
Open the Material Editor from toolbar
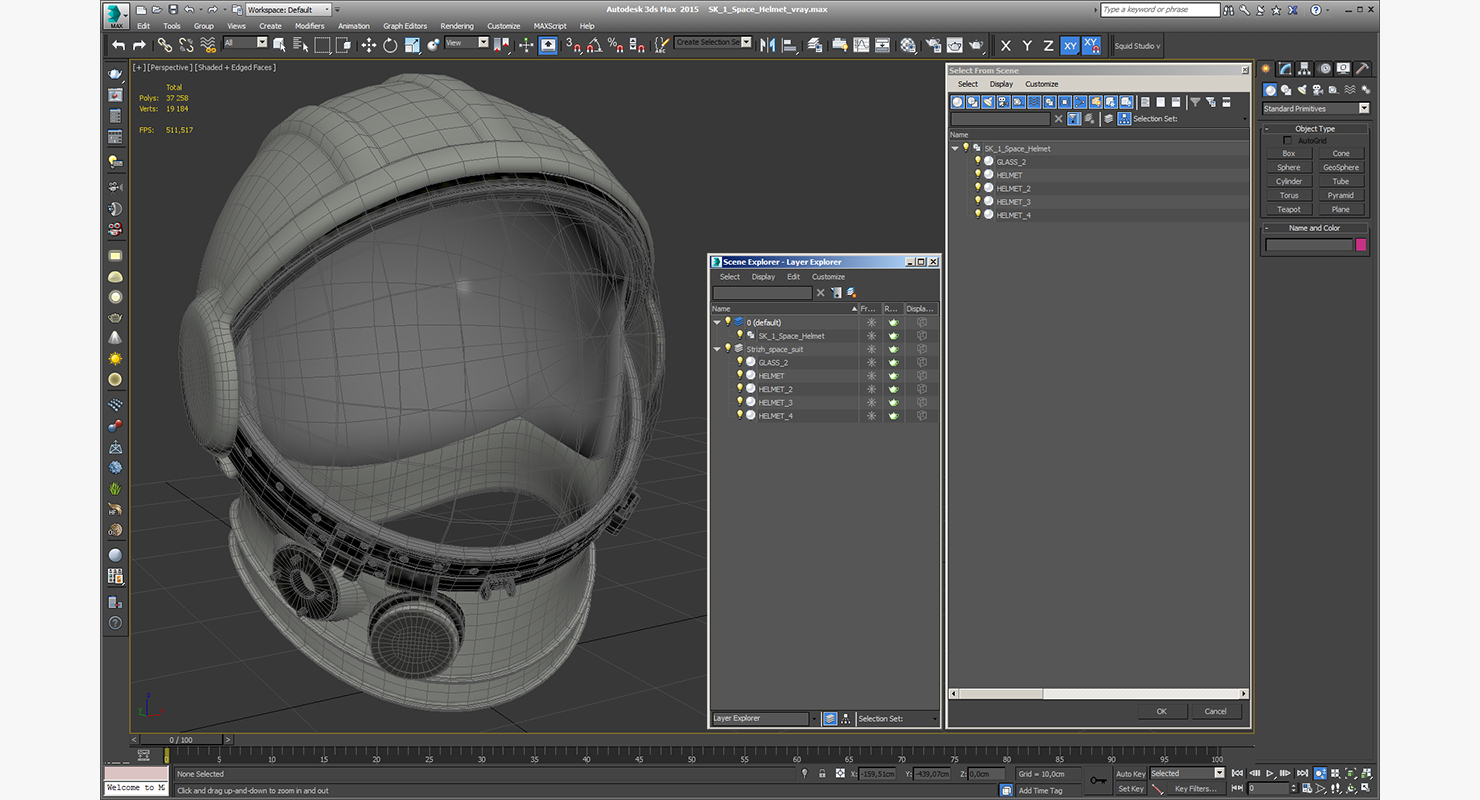(x=908, y=45)
